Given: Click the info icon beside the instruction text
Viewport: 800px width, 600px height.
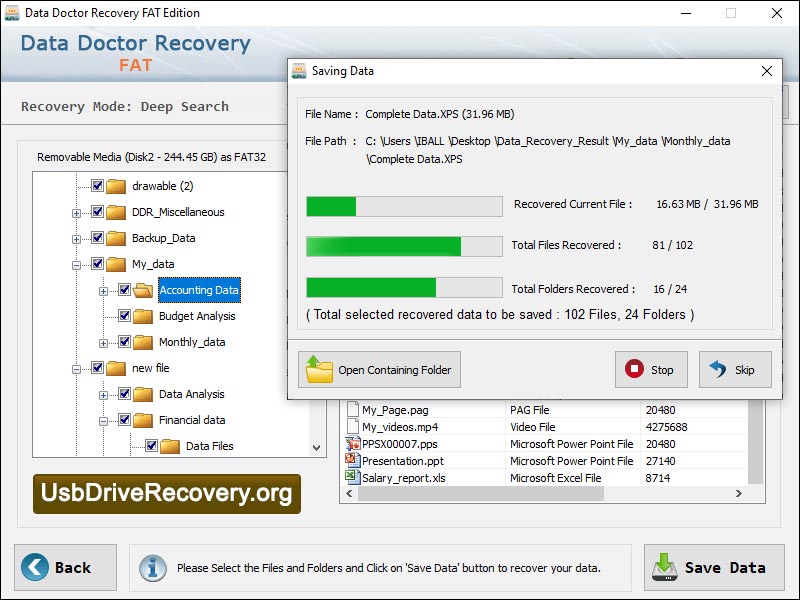Looking at the screenshot, I should tap(152, 567).
